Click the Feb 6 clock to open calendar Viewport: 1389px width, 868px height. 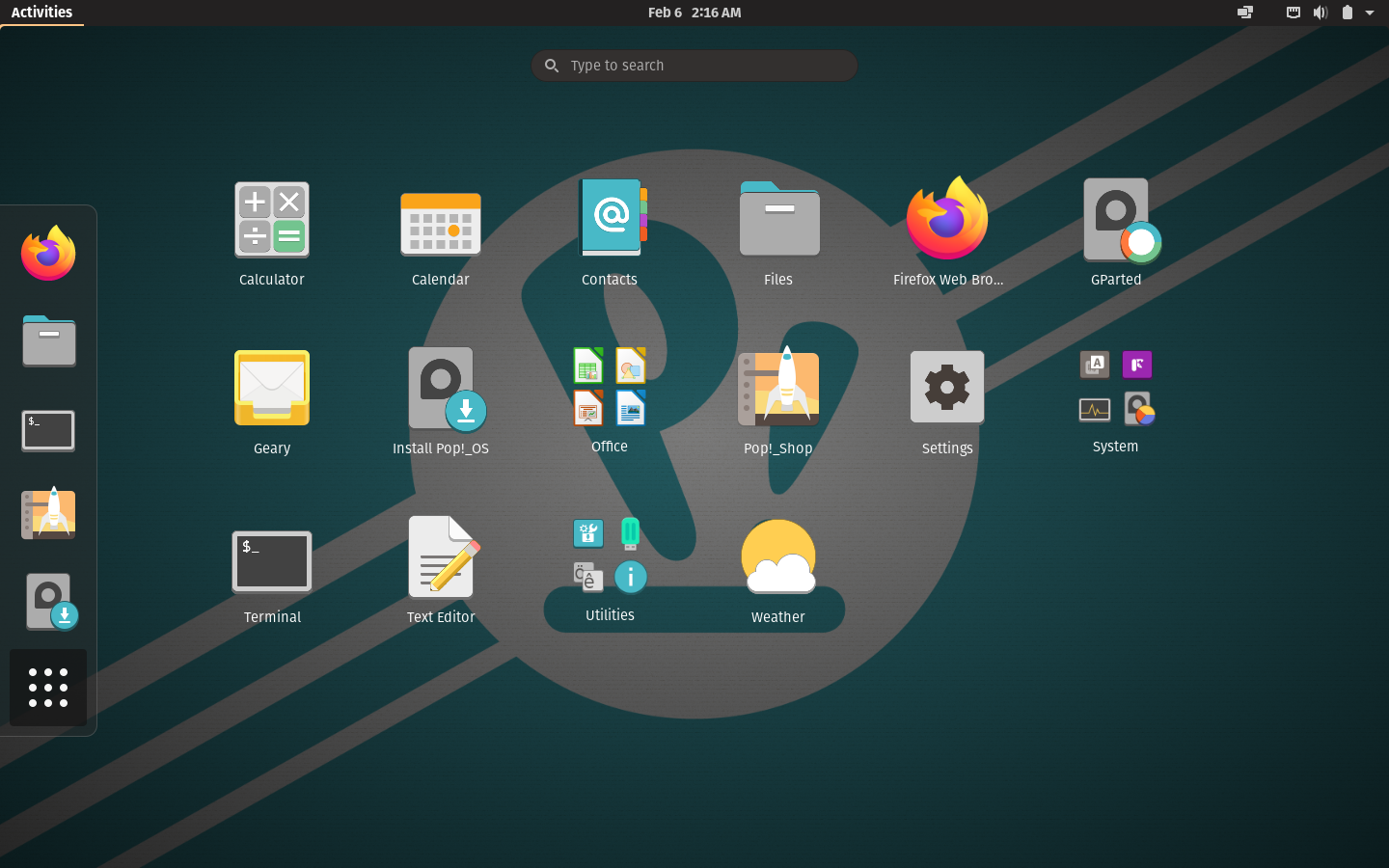(694, 13)
